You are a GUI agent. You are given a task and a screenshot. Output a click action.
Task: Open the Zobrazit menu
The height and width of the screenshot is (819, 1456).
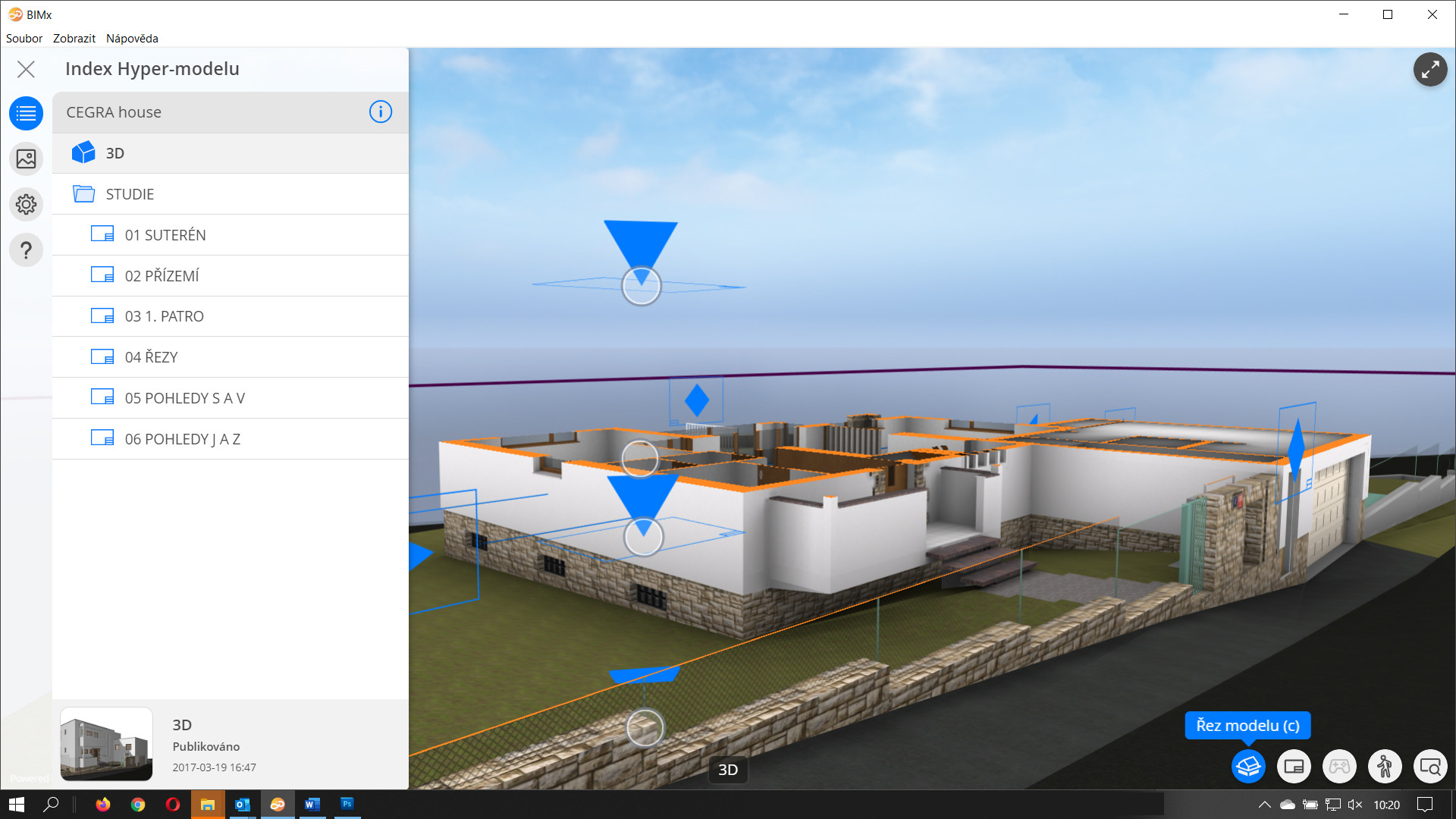point(74,38)
